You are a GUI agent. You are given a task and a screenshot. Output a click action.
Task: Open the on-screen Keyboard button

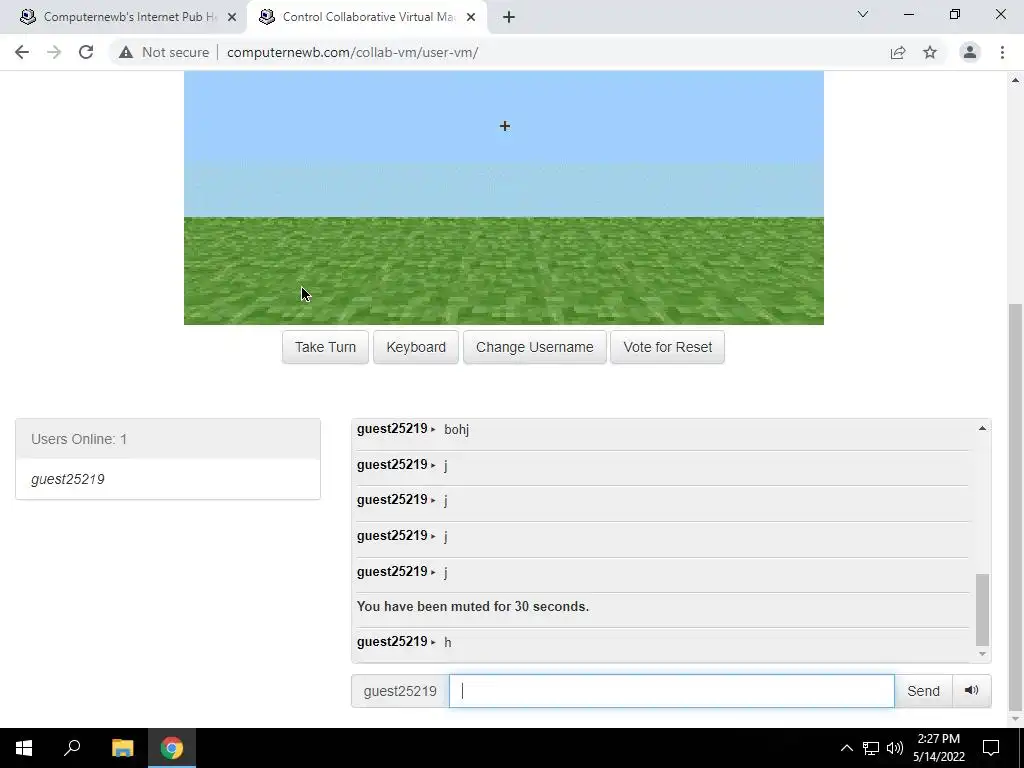(416, 347)
